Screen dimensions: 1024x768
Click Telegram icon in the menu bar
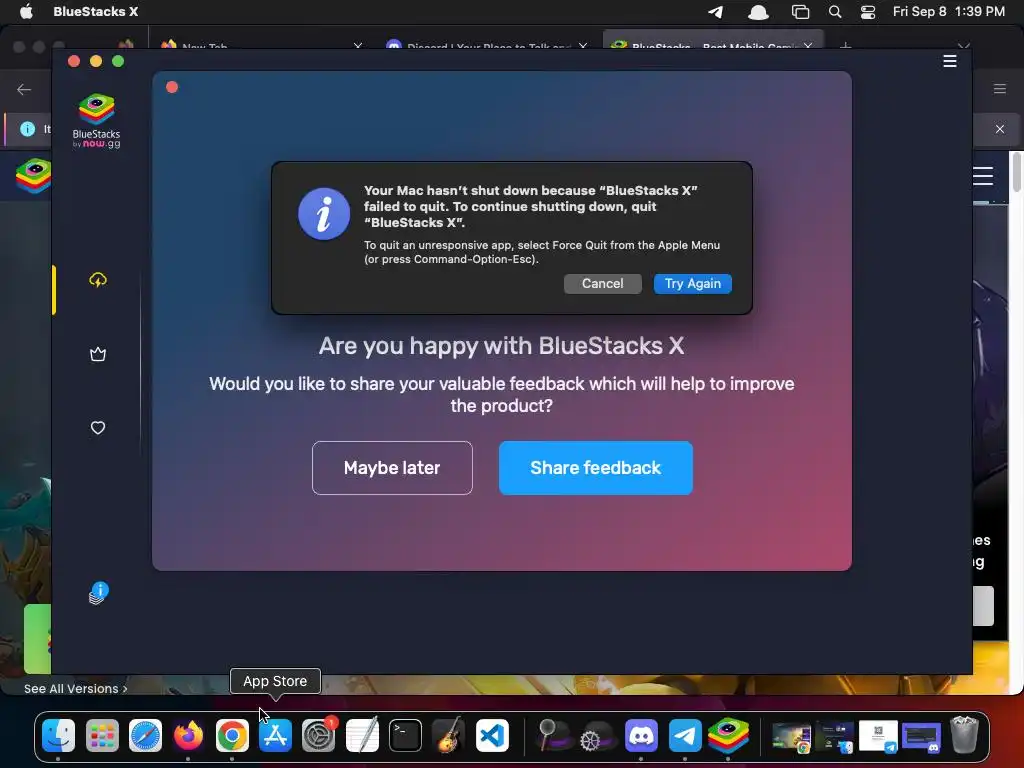pos(716,12)
